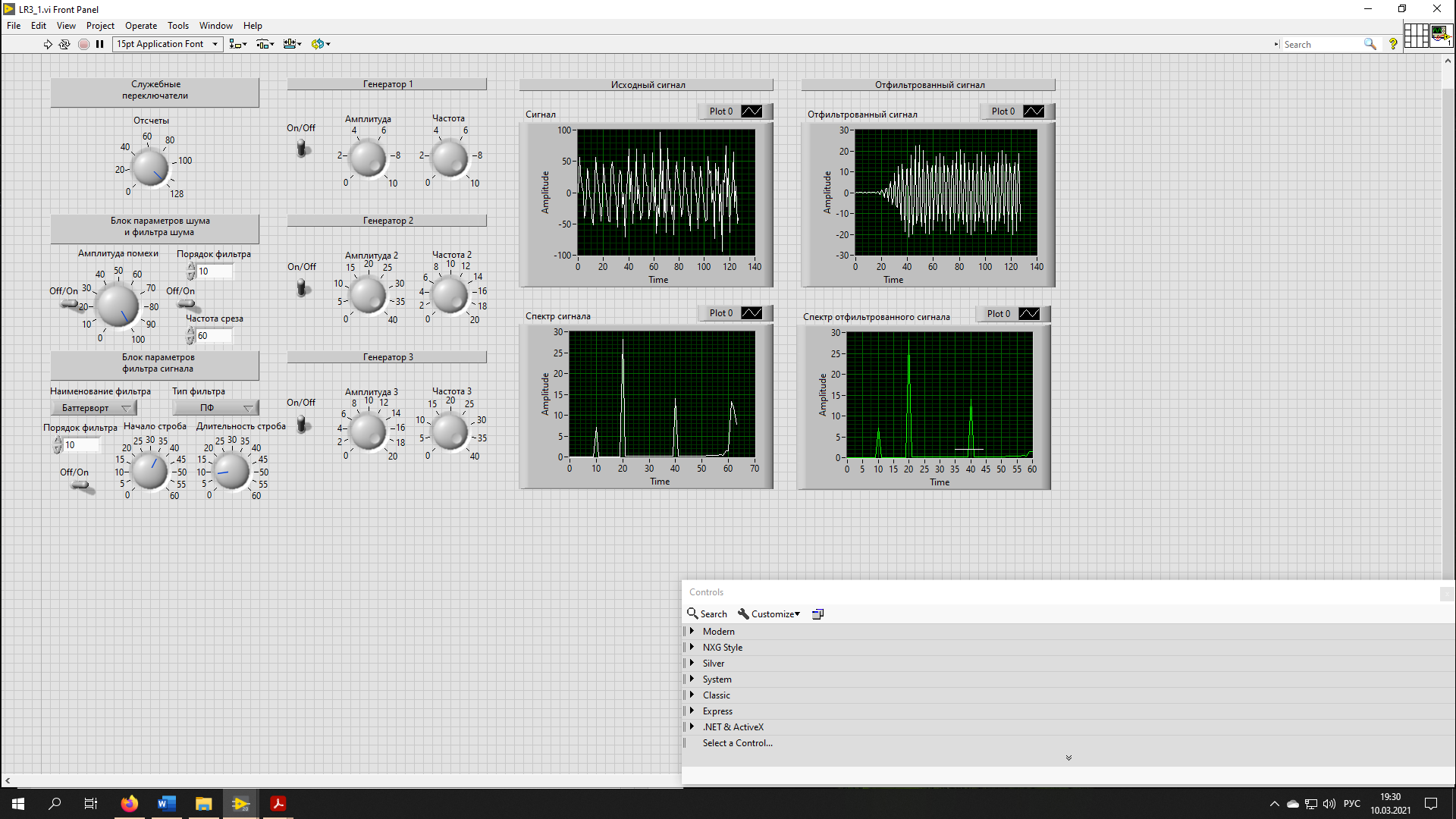1456x819 pixels.
Task: Toggle the Off/On switch under Порядок фильтра 10
Action: (187, 305)
